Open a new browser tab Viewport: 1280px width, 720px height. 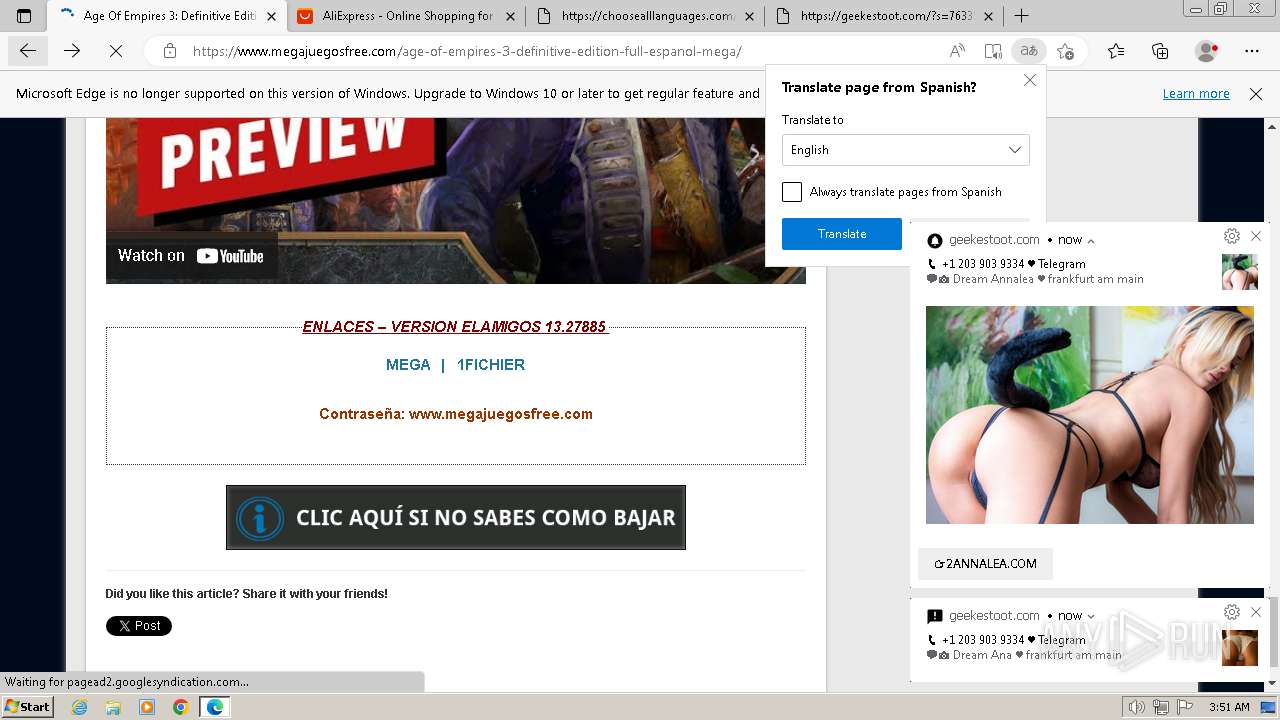1021,16
